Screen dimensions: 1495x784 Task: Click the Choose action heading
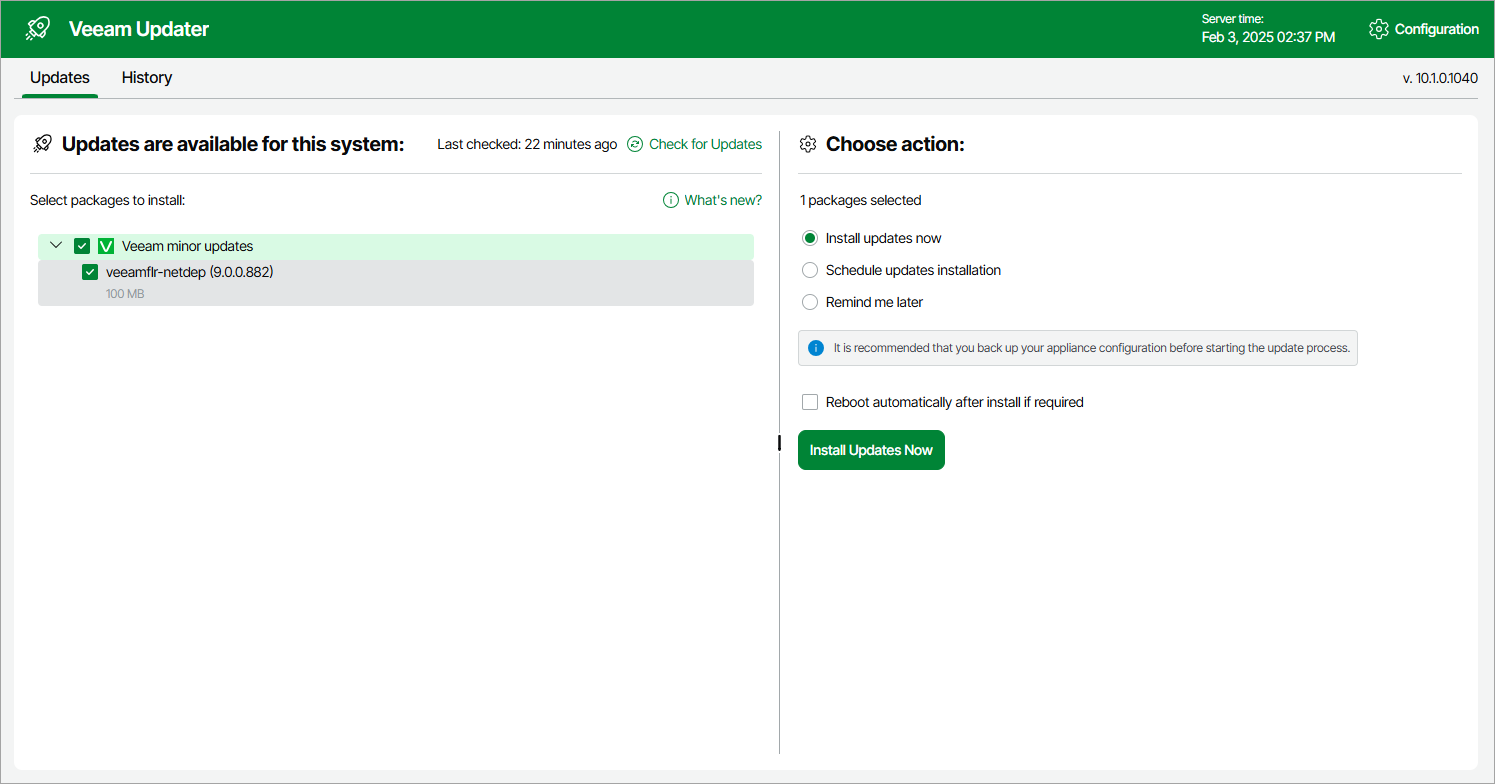tap(895, 144)
